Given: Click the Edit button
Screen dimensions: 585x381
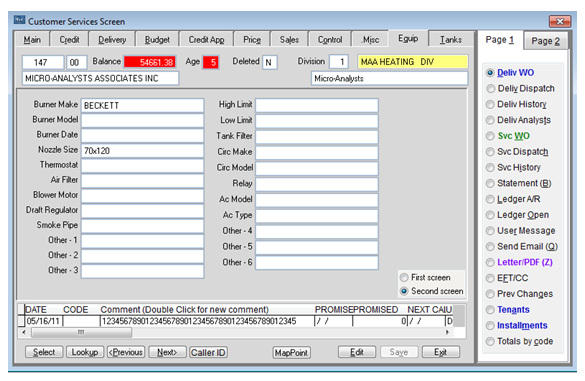Looking at the screenshot, I should coord(357,352).
